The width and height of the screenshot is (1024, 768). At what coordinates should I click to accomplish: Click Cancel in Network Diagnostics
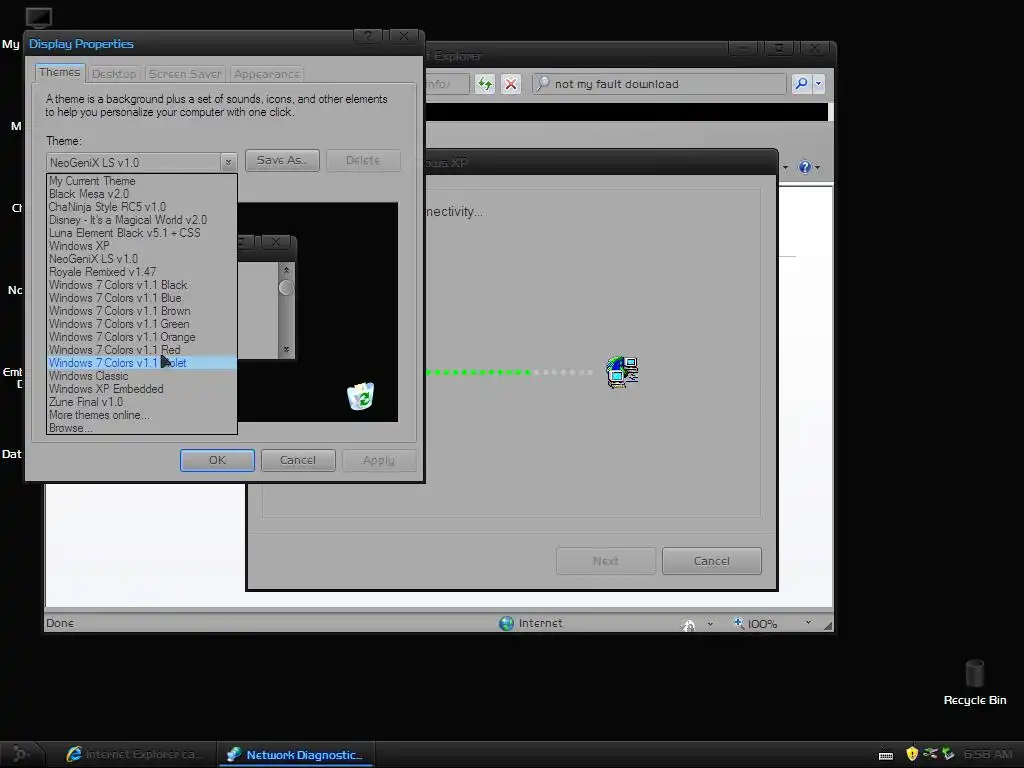tap(712, 561)
